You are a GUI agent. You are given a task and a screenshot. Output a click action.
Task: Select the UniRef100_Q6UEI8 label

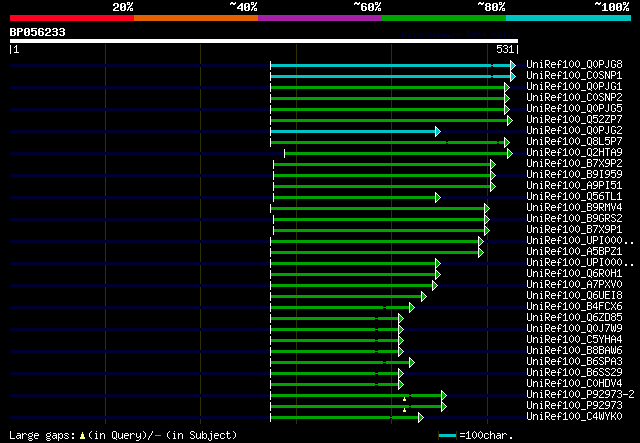coord(574,296)
